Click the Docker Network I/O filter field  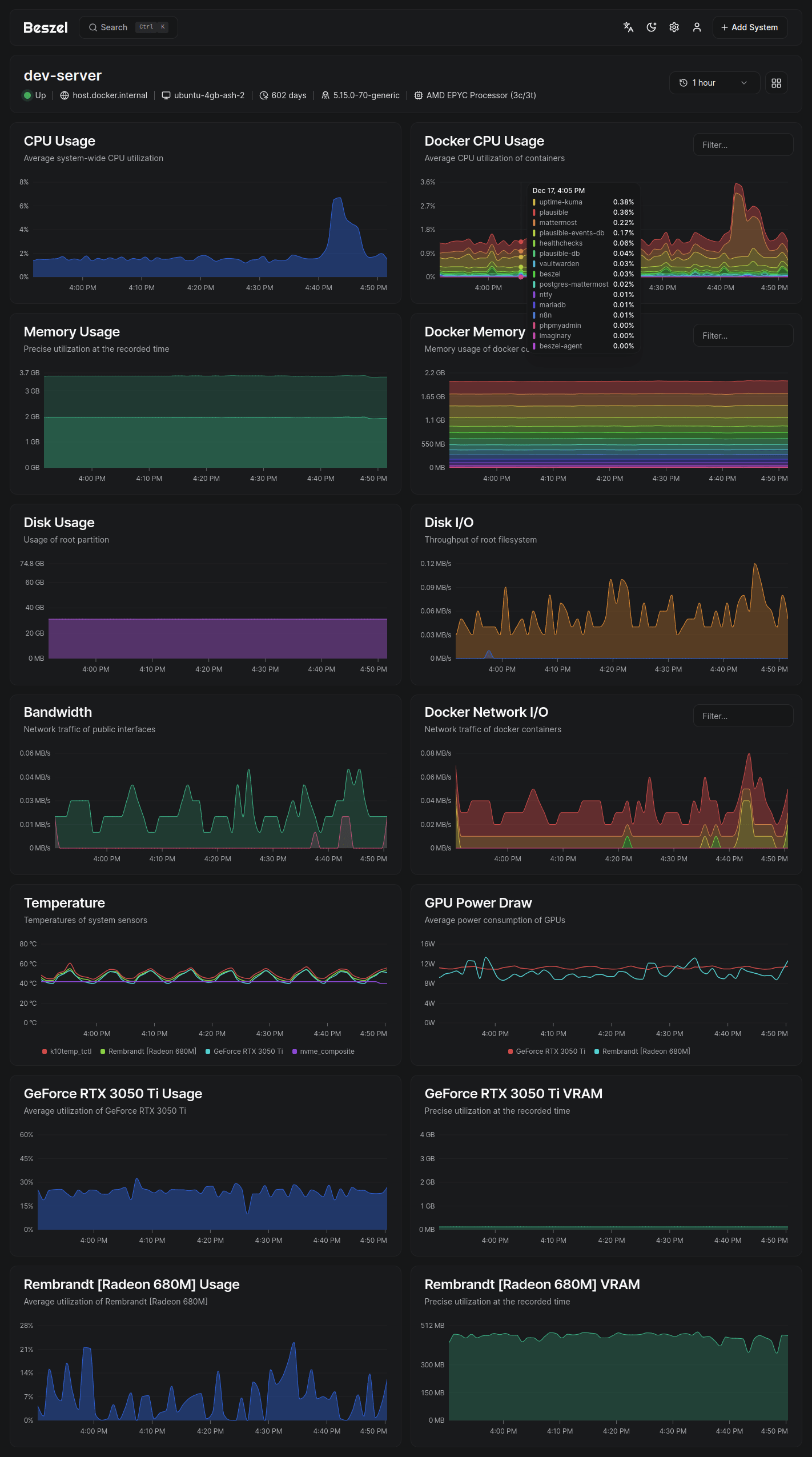pos(742,716)
